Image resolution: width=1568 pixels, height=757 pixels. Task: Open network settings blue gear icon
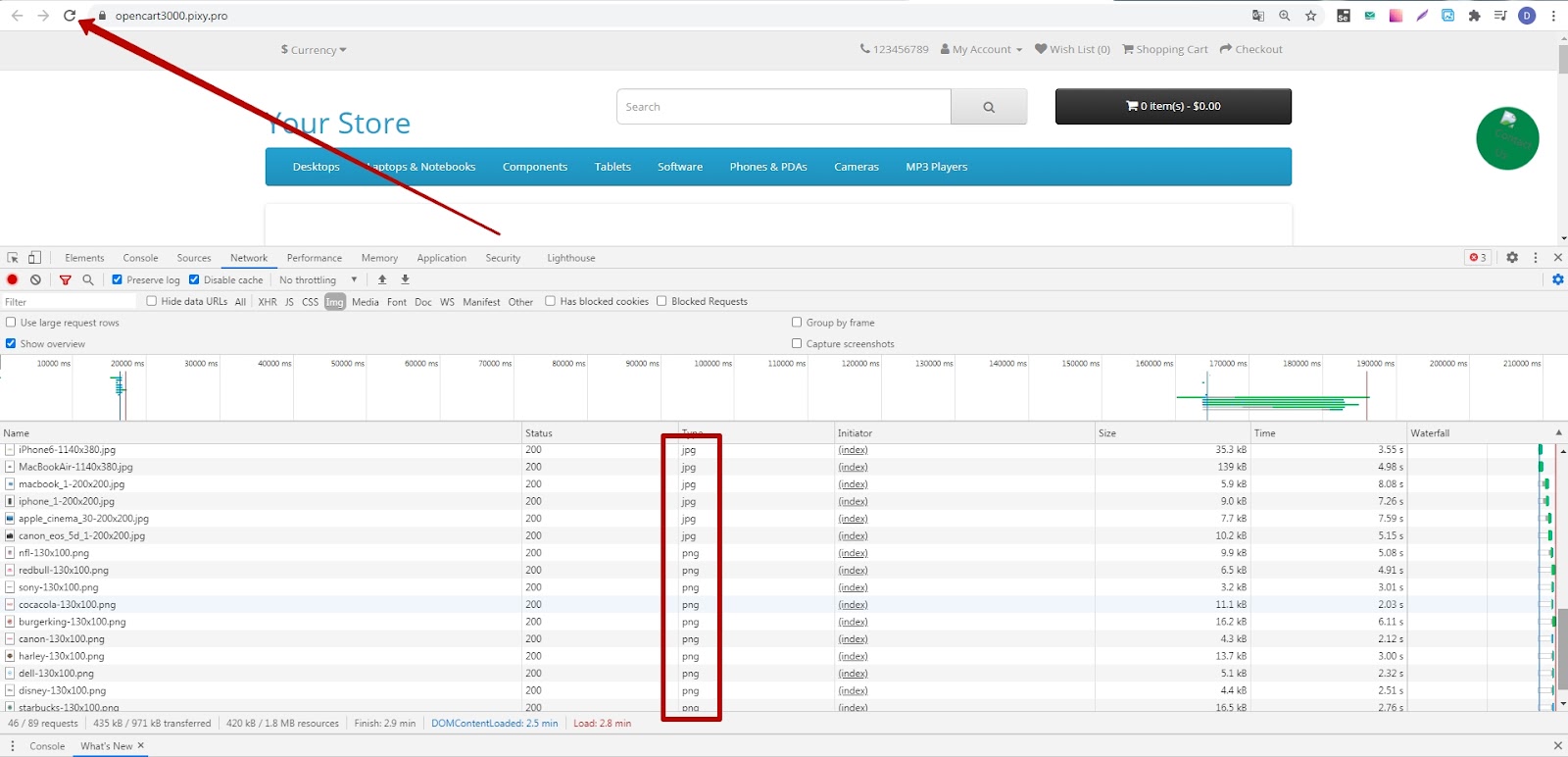pyautogui.click(x=1558, y=279)
